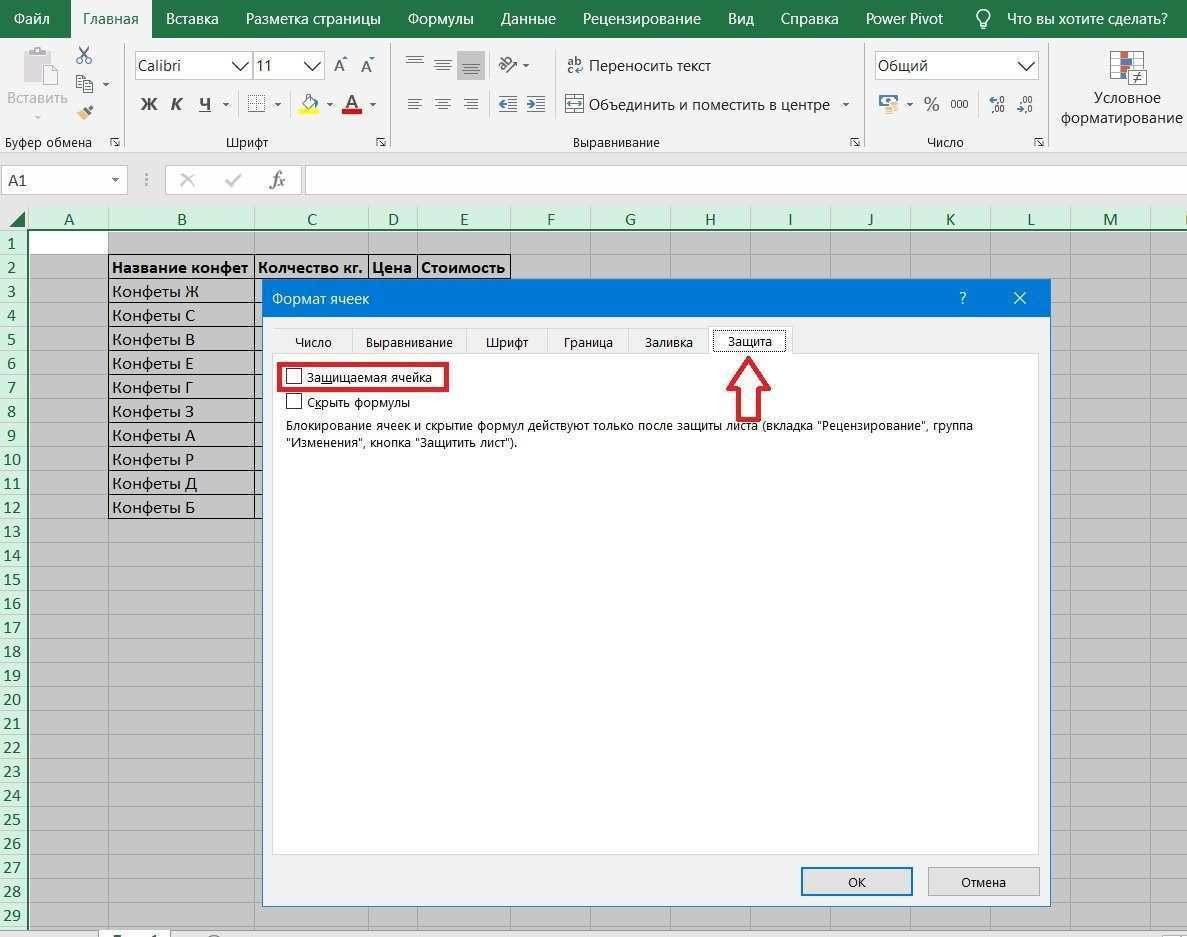Apply italic formatting with the К icon

(177, 103)
